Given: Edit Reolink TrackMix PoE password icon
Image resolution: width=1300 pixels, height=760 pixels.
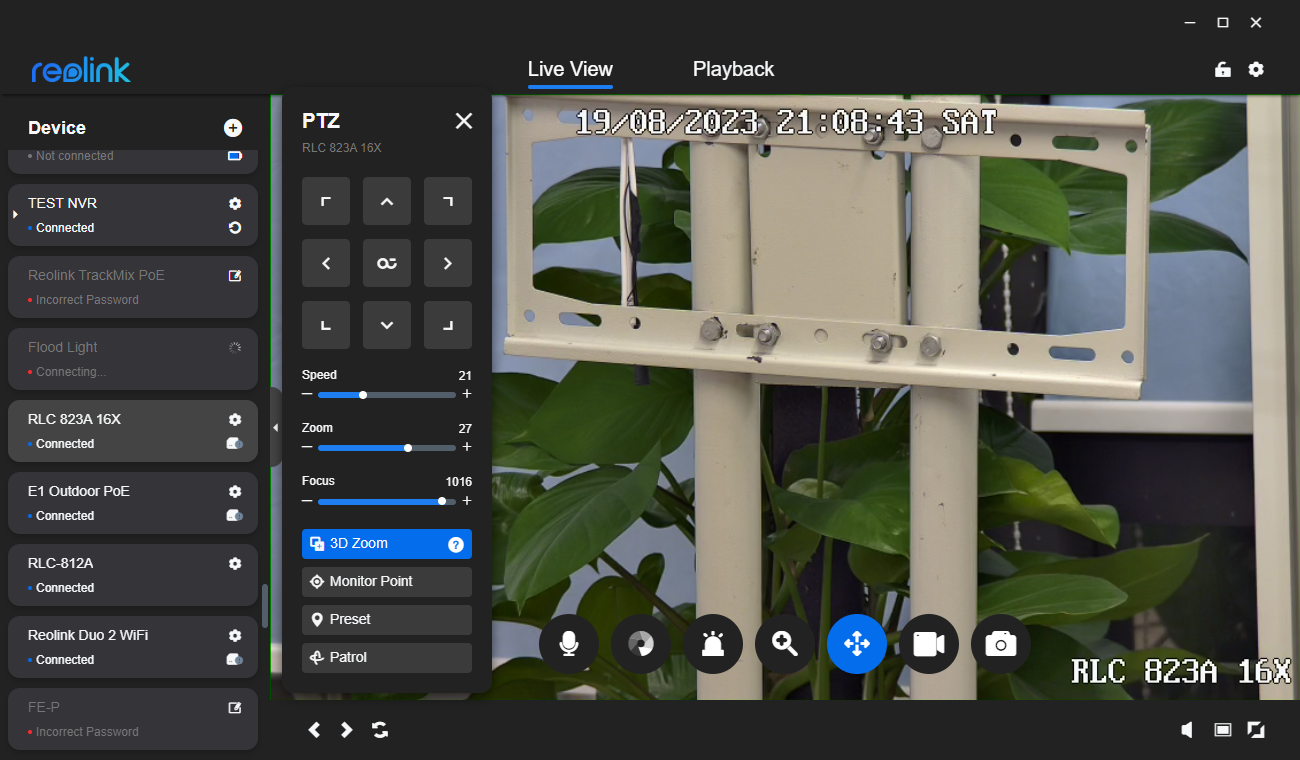Looking at the screenshot, I should click(x=235, y=275).
